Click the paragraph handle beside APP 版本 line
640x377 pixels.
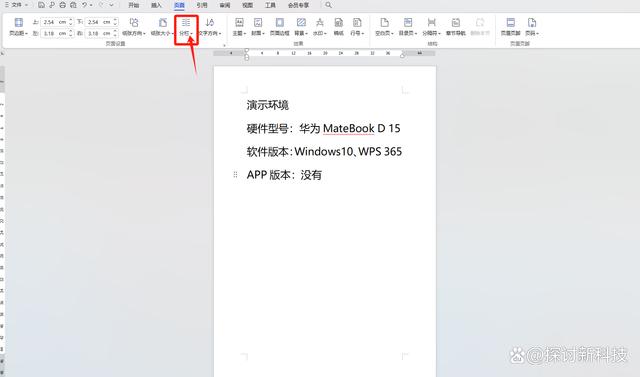235,175
